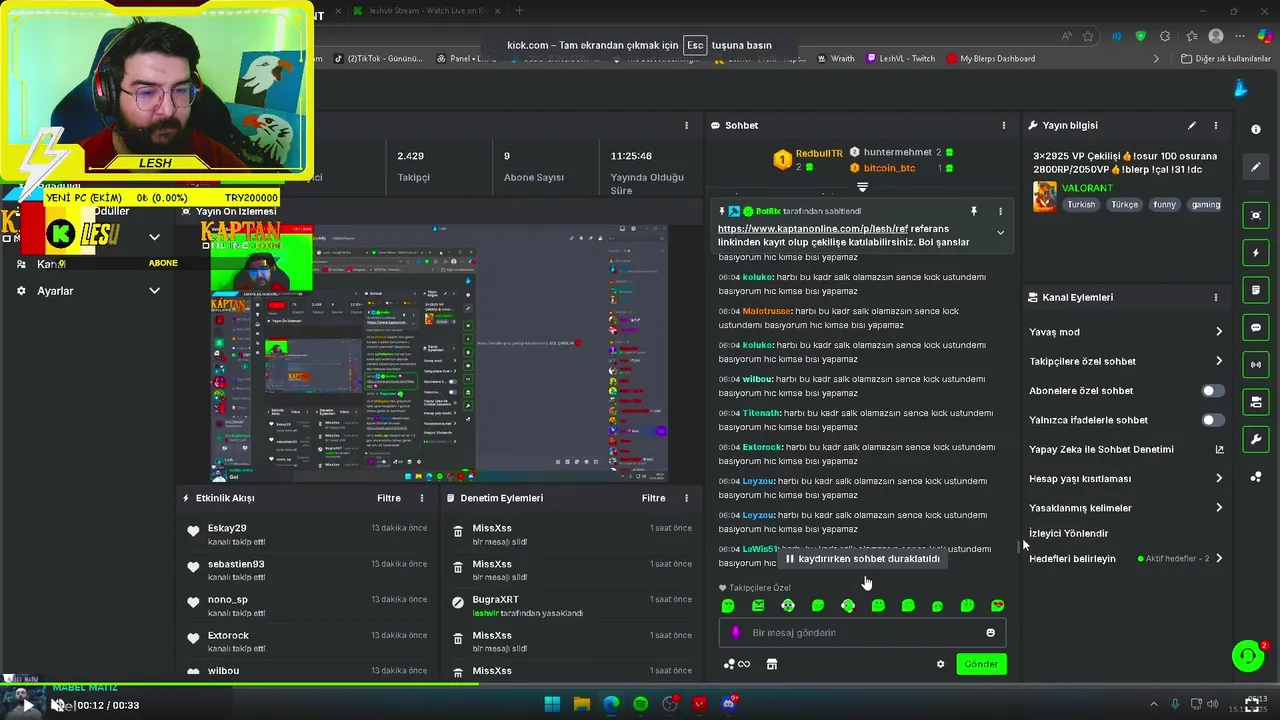This screenshot has height=720, width=1280.
Task: Click the pencil edit icon in the right sidebar
Action: (x=1256, y=167)
